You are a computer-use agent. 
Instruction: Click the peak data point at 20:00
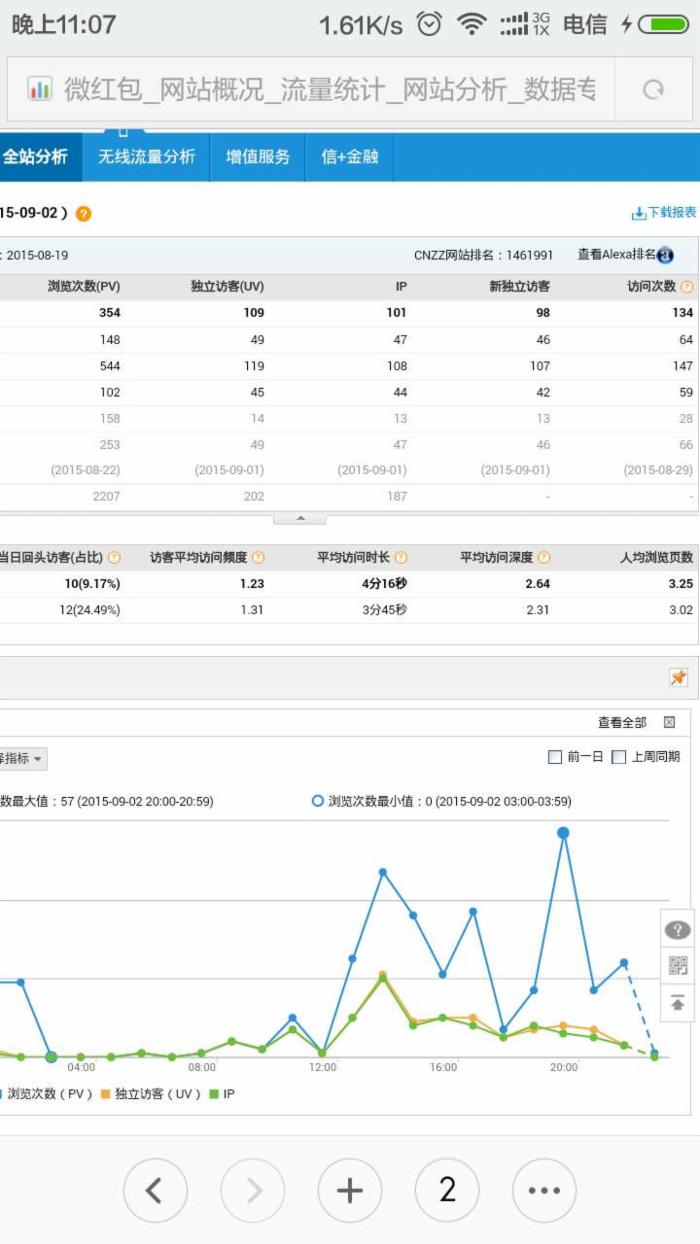click(x=563, y=832)
